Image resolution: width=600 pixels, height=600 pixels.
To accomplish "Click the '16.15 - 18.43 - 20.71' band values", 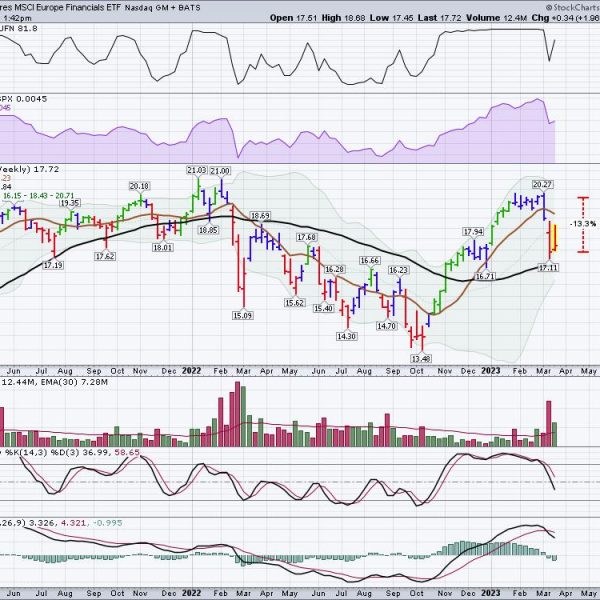I will pos(38,196).
